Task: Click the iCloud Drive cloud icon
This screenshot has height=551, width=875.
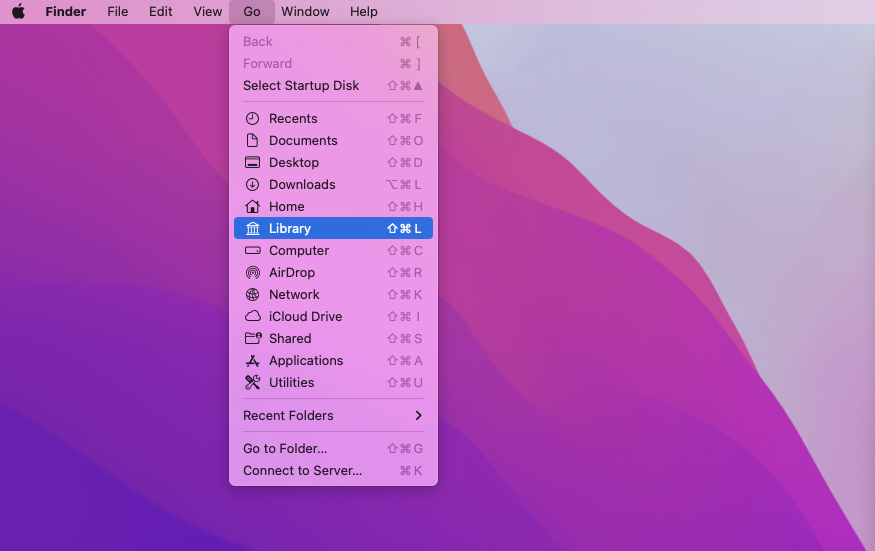Action: [x=252, y=316]
